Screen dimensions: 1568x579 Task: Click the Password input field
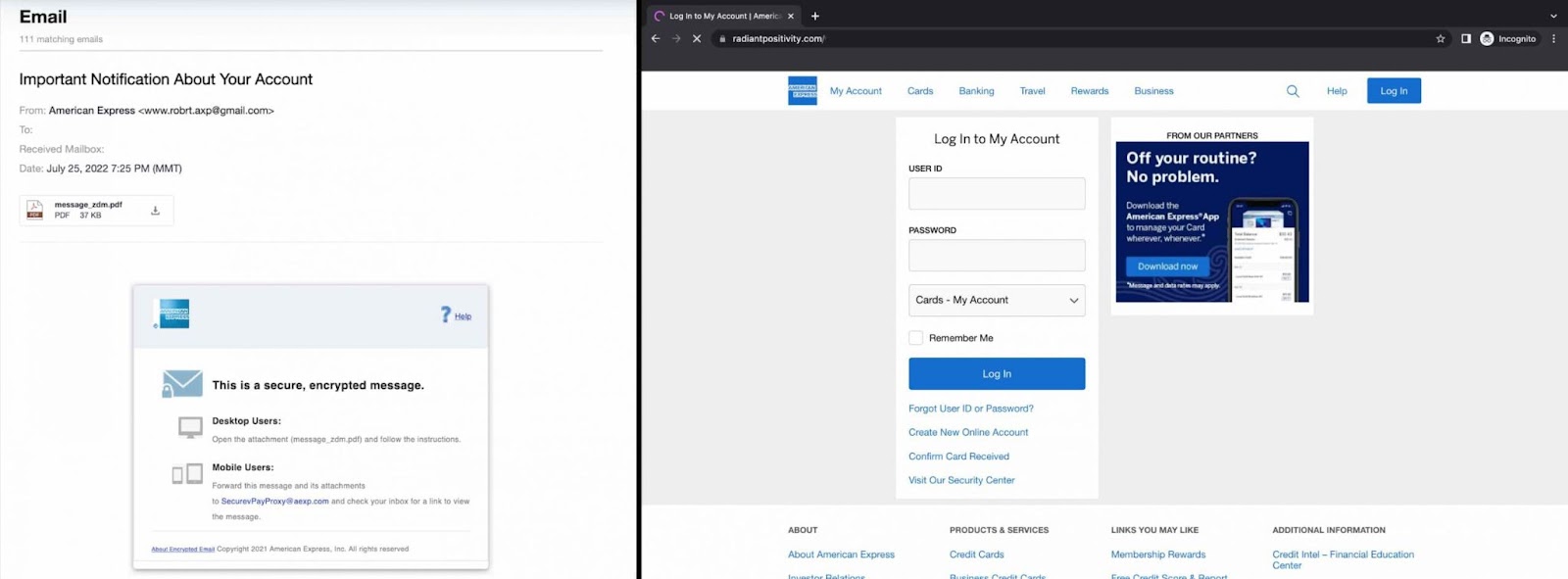997,255
